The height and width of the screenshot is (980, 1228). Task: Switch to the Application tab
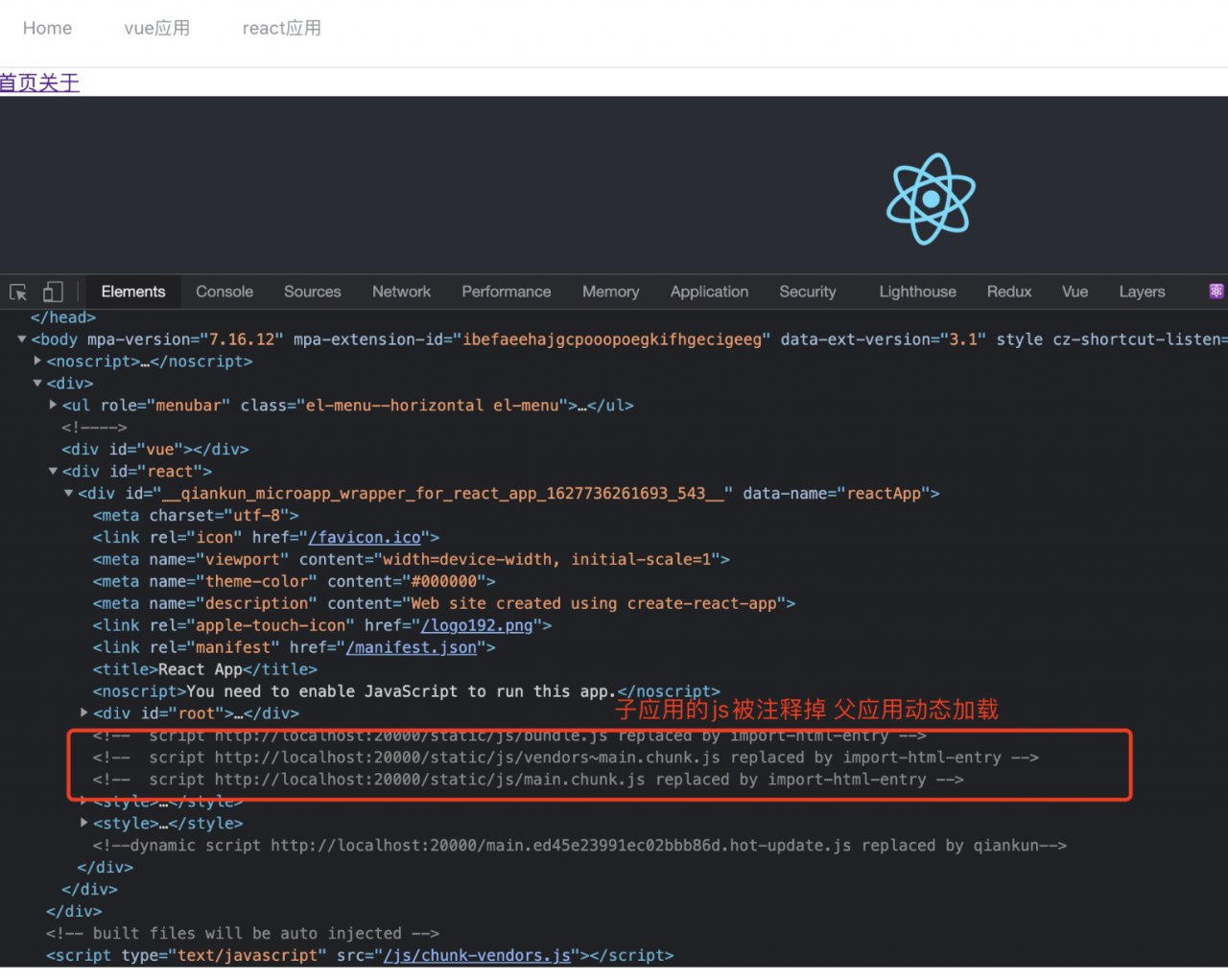pyautogui.click(x=709, y=292)
